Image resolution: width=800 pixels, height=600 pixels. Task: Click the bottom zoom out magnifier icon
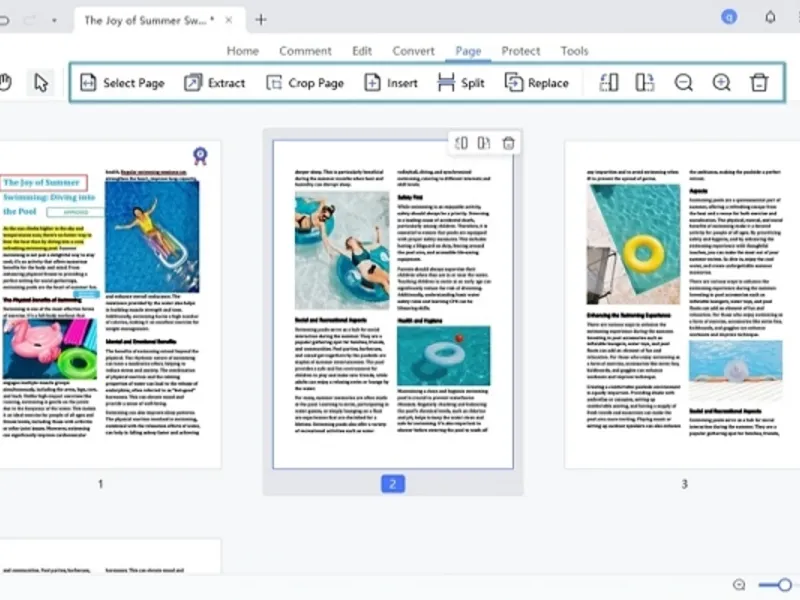(739, 585)
